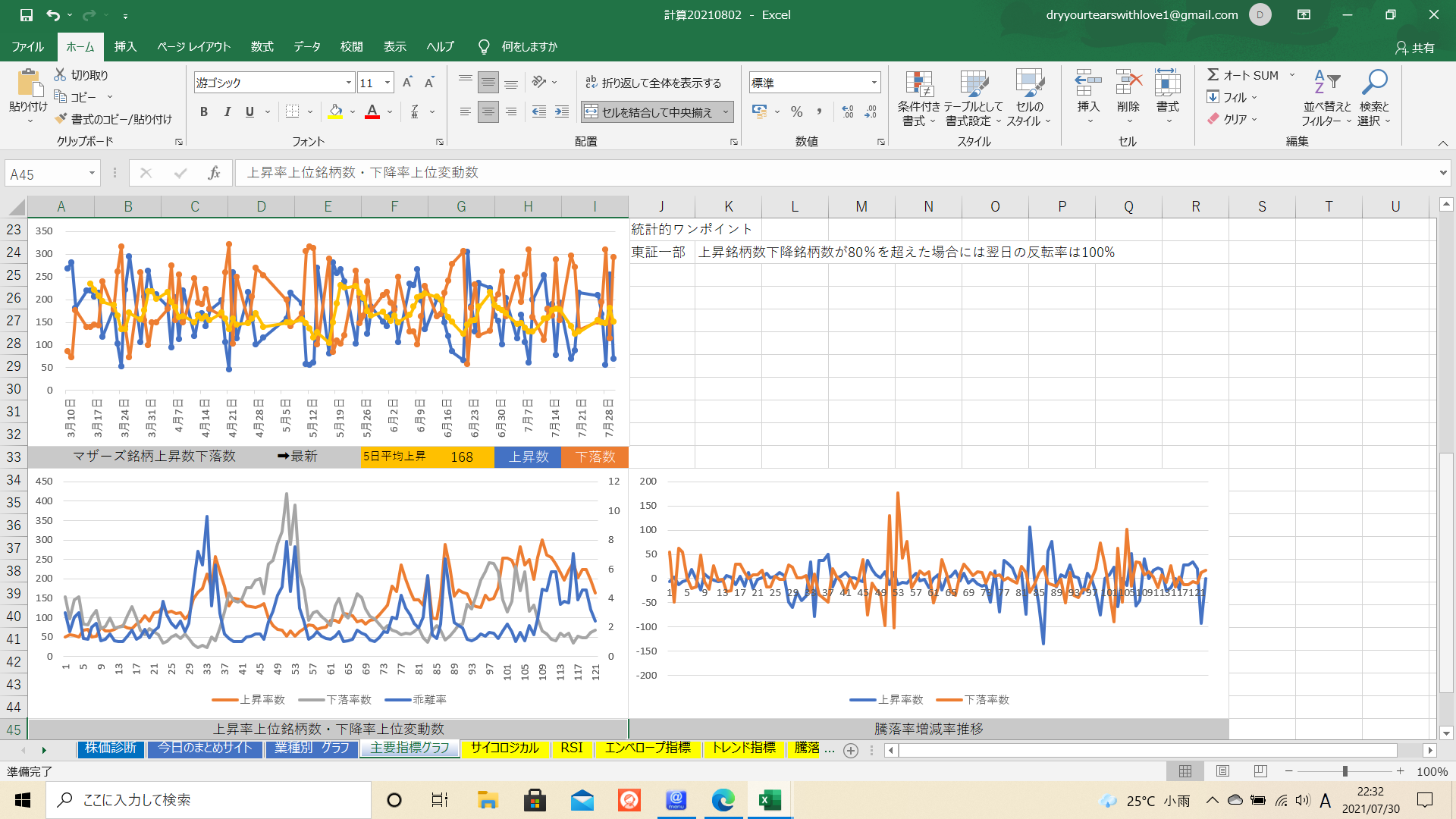Click the Excel icon in the taskbar

click(x=770, y=800)
